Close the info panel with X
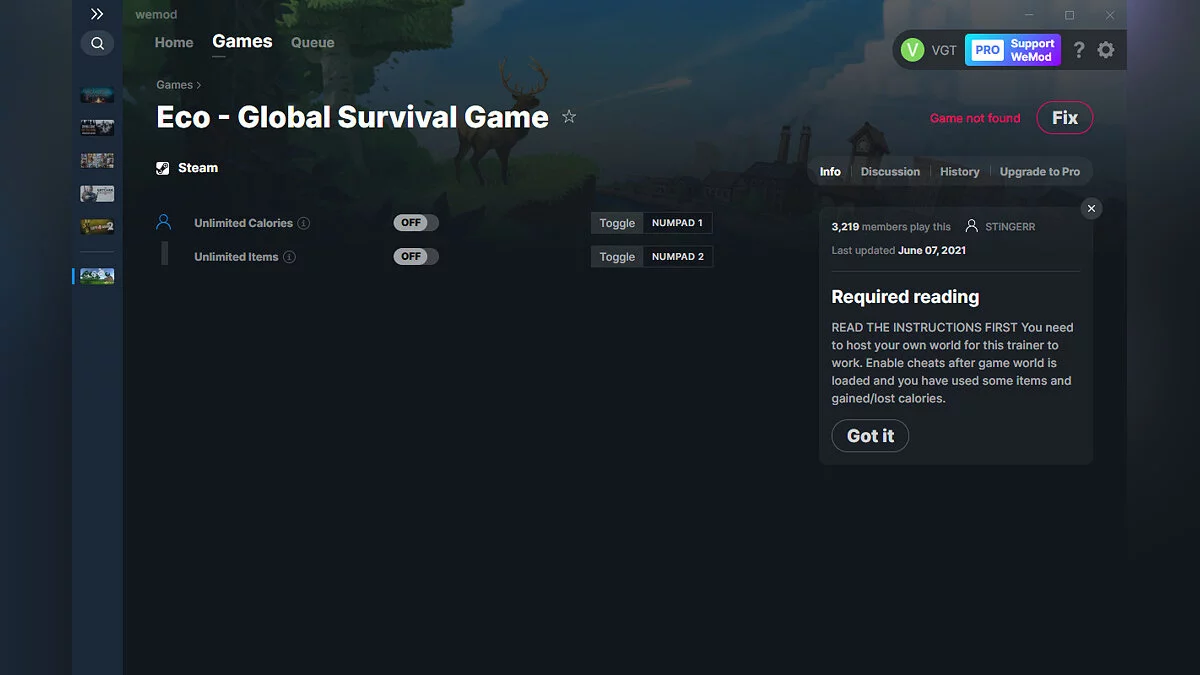 [x=1091, y=208]
